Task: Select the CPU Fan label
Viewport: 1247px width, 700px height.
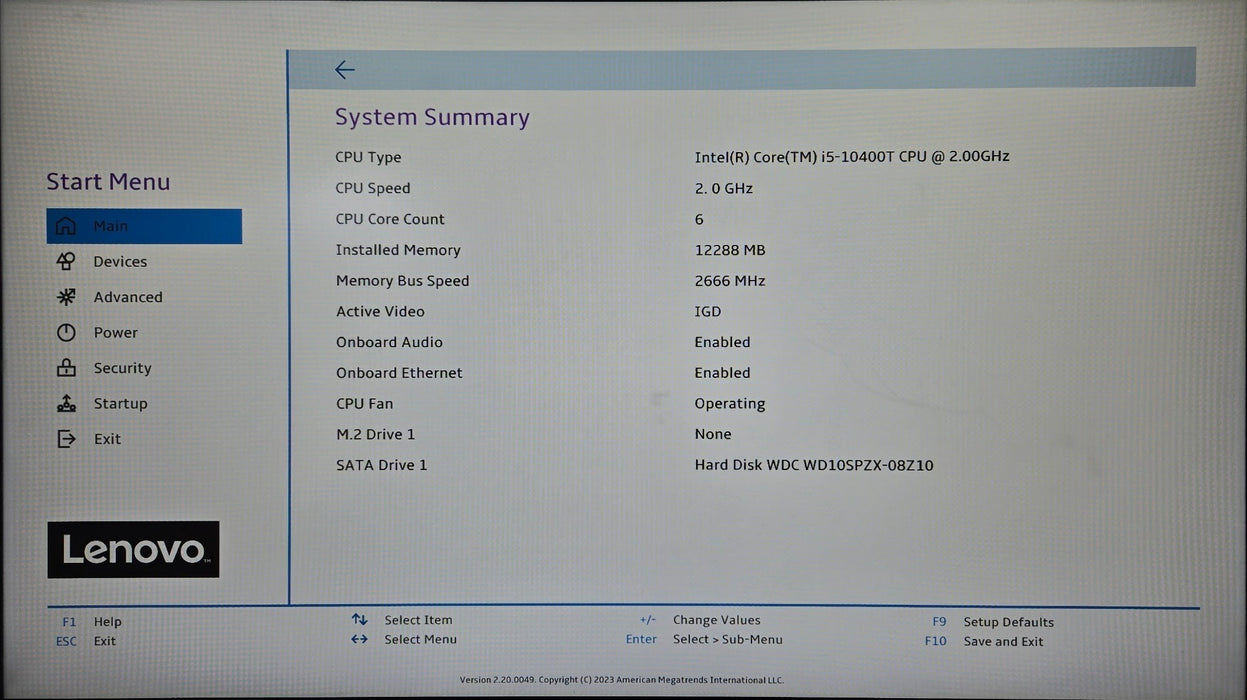Action: (364, 404)
